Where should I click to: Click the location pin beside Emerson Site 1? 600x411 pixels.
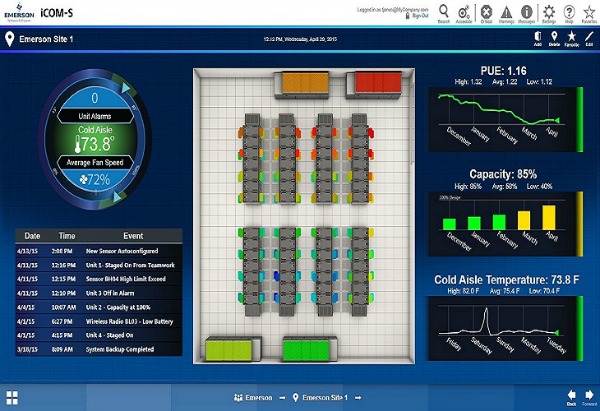click(10, 39)
